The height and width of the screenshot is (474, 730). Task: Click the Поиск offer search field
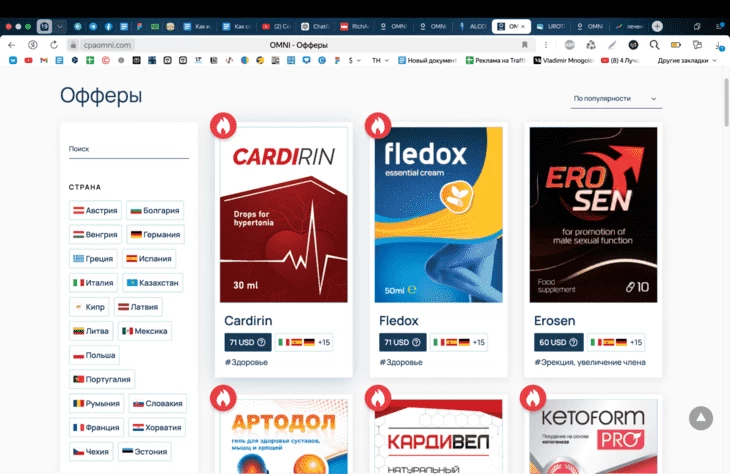(x=129, y=149)
